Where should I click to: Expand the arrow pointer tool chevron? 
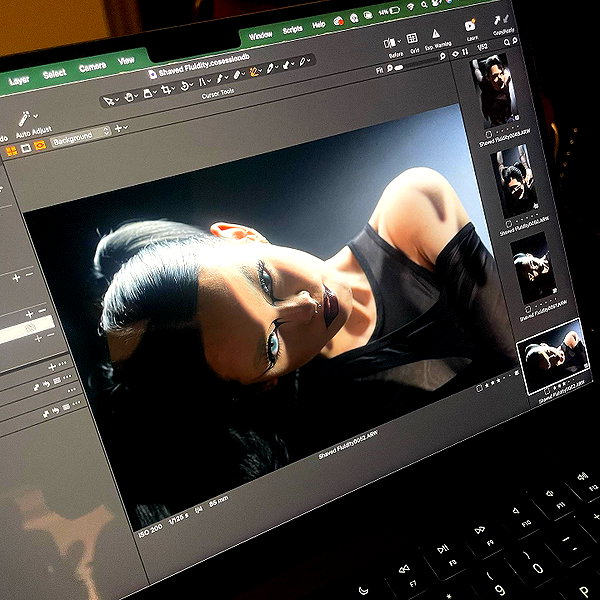tap(117, 99)
